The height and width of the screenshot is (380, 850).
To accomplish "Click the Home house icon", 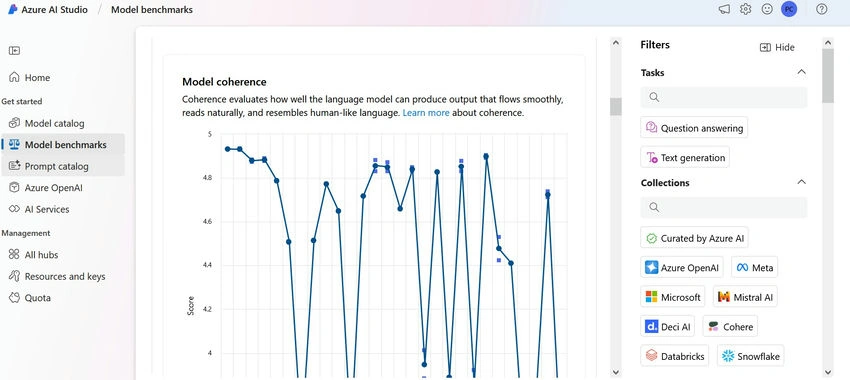I will click(x=15, y=78).
